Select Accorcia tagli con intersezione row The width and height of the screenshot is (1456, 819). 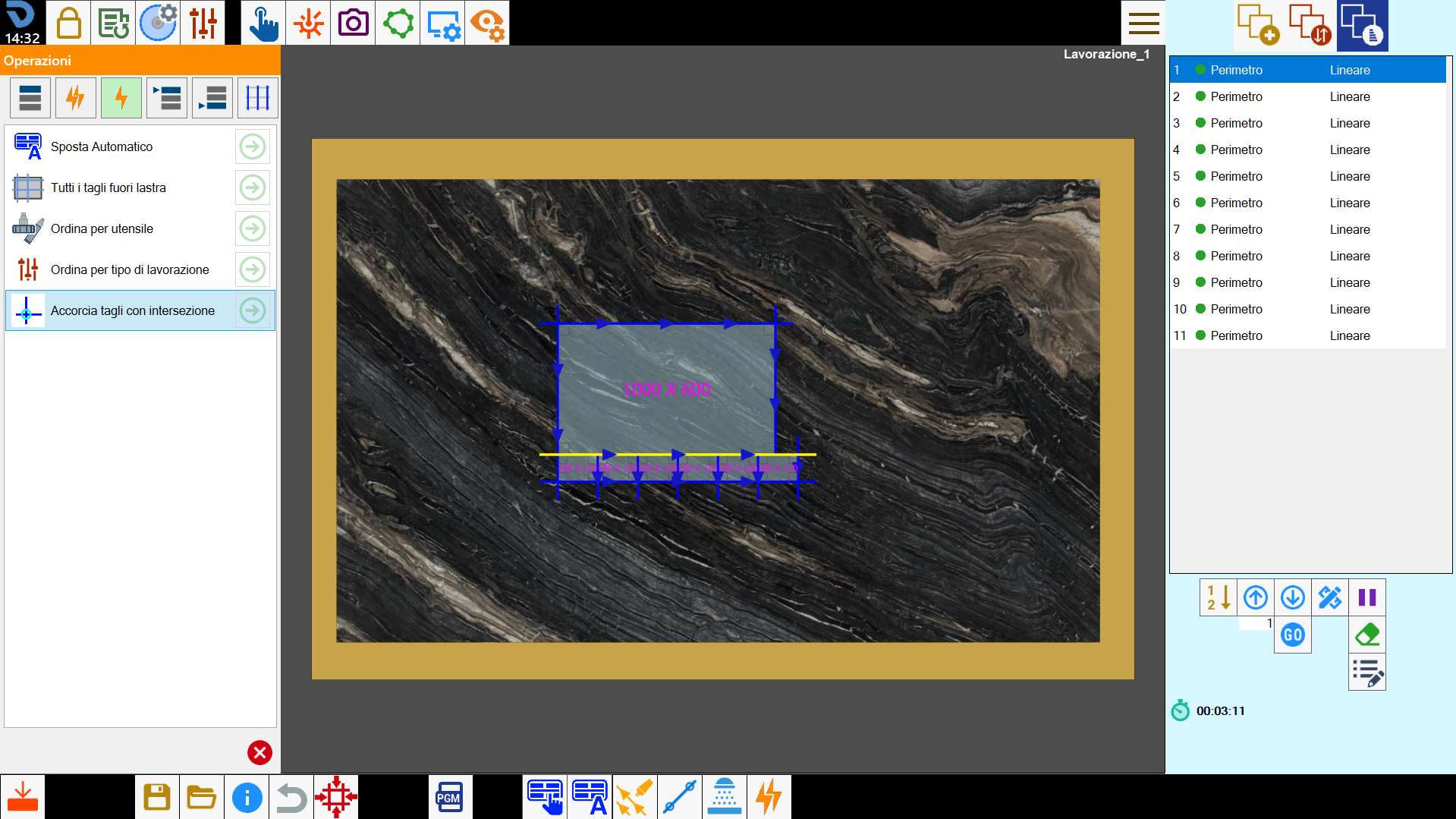point(140,310)
